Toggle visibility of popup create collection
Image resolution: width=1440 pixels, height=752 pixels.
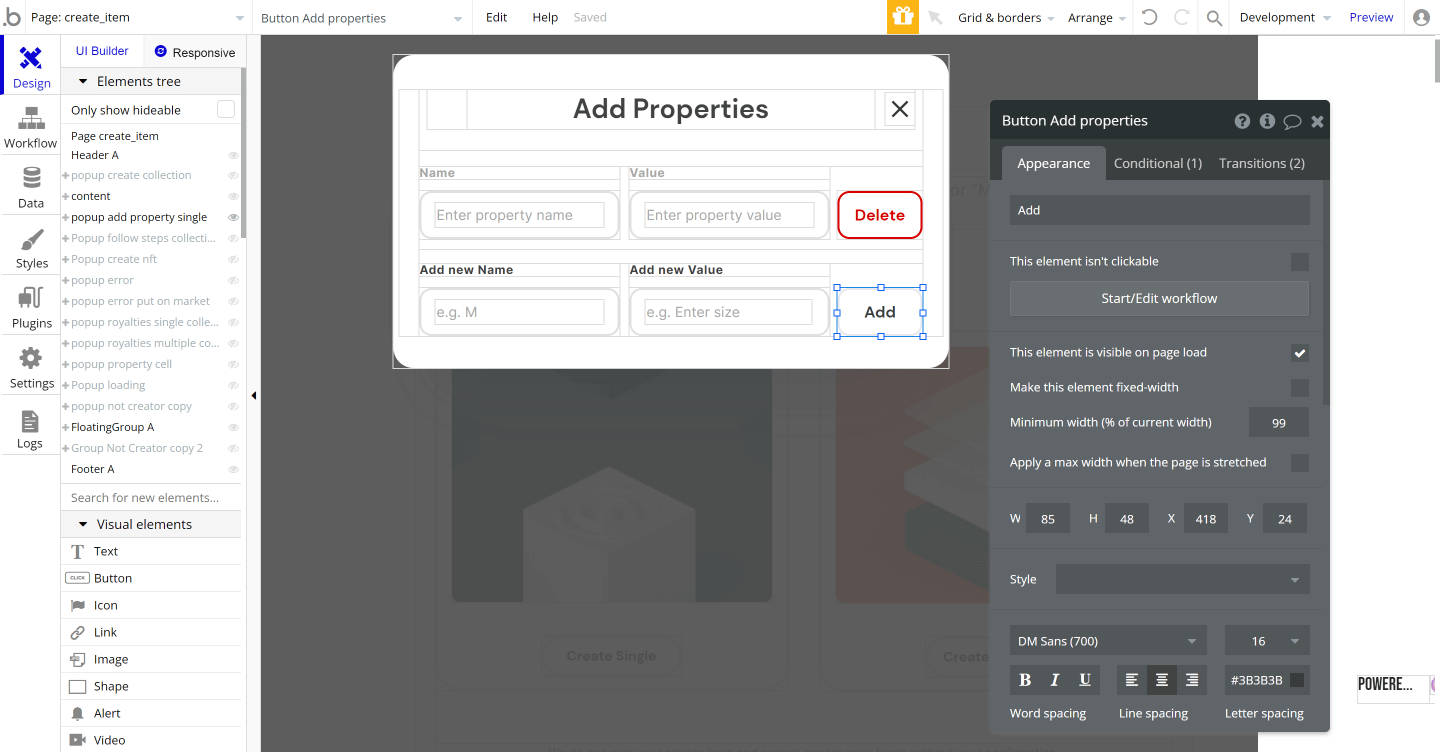click(x=232, y=174)
